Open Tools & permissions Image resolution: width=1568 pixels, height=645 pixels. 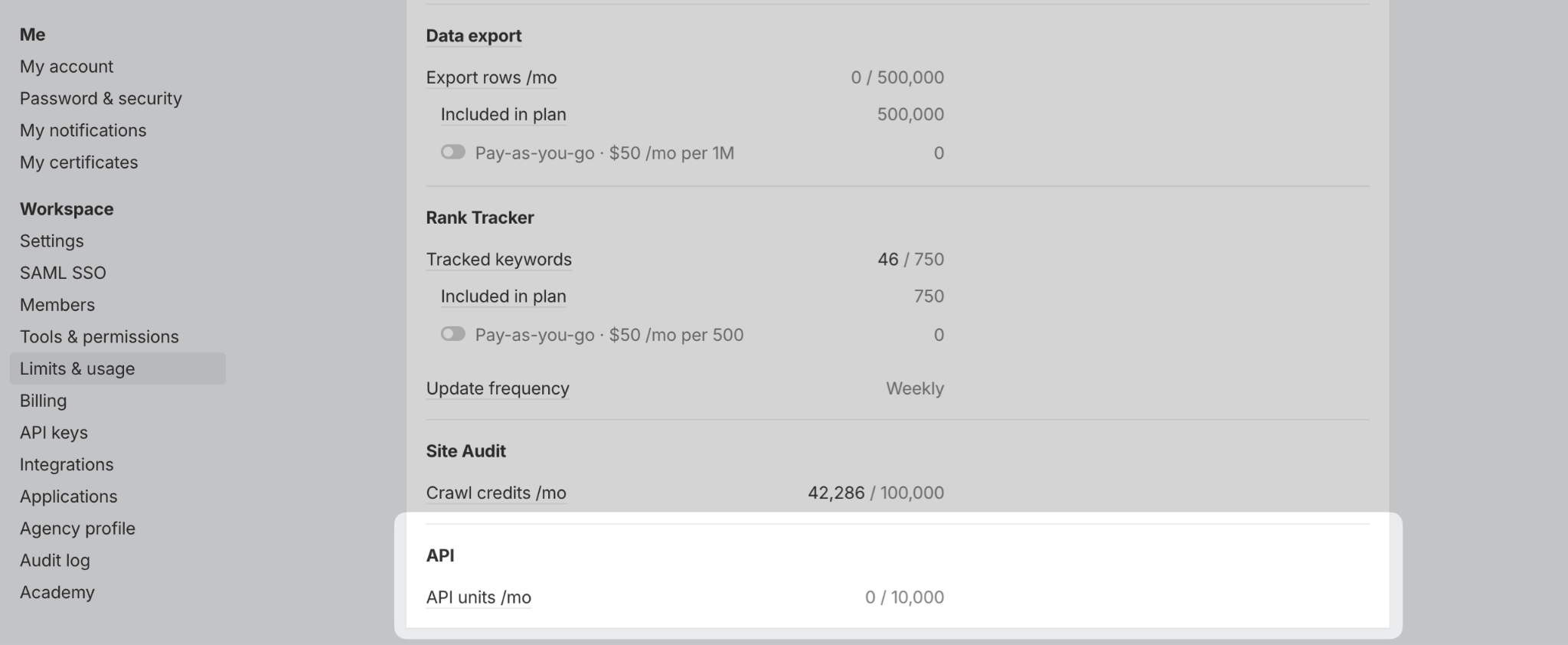[100, 336]
